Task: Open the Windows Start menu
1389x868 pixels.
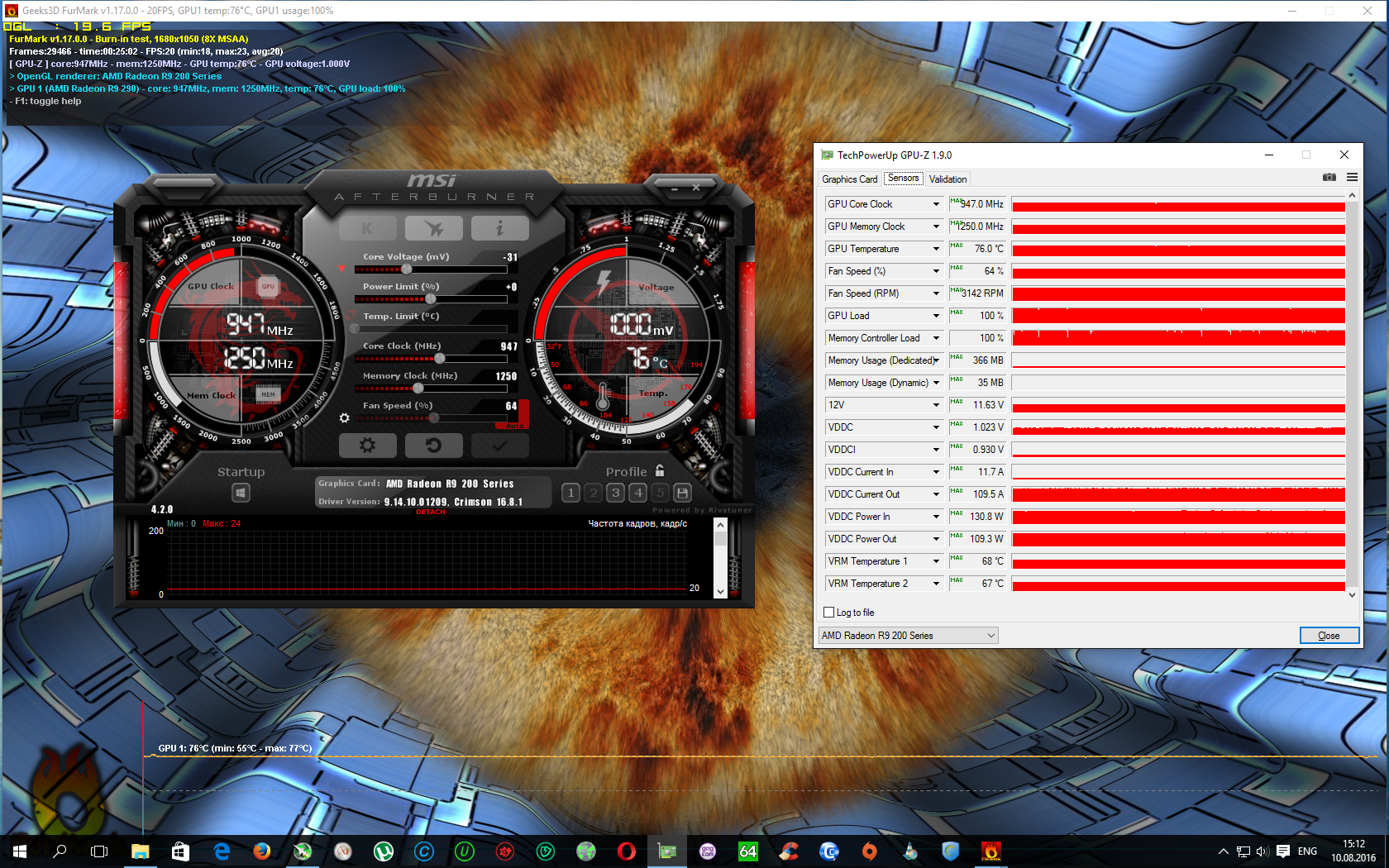Action: (20, 851)
